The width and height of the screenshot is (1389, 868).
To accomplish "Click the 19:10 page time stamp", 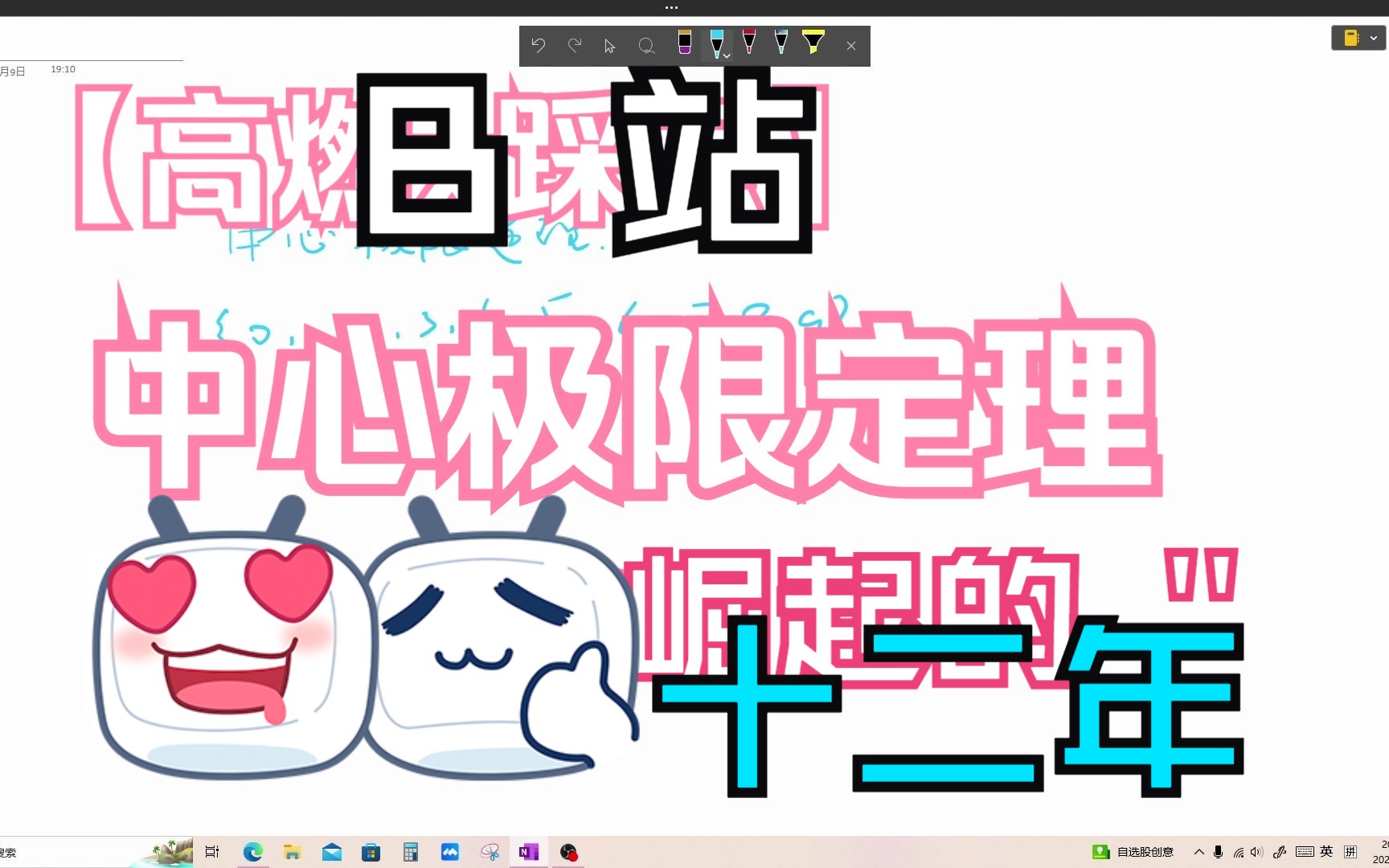I will point(63,69).
